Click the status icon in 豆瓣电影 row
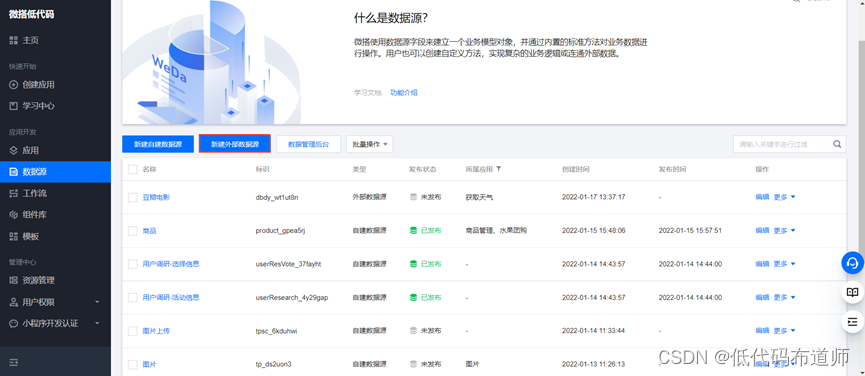 point(413,197)
